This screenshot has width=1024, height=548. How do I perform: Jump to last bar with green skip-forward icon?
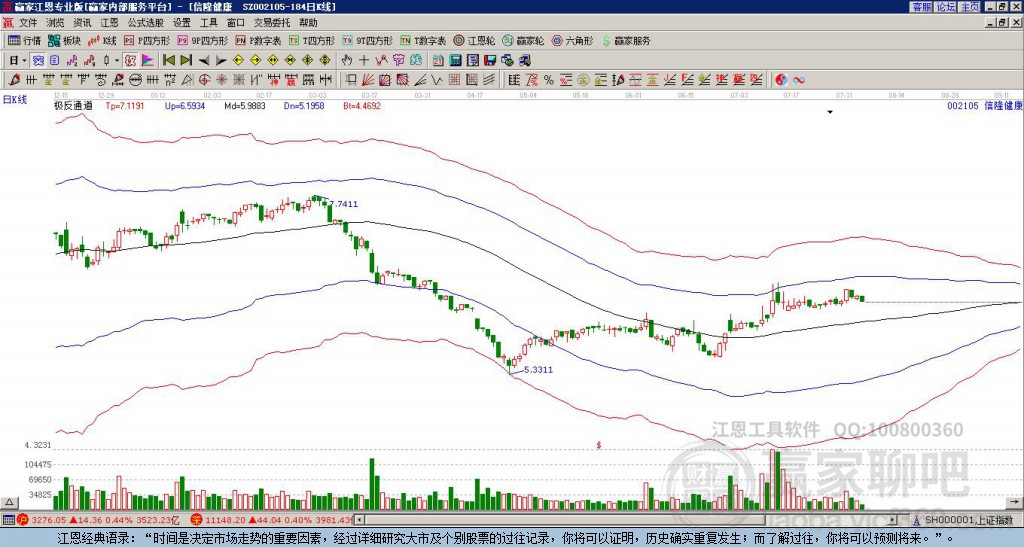point(186,60)
